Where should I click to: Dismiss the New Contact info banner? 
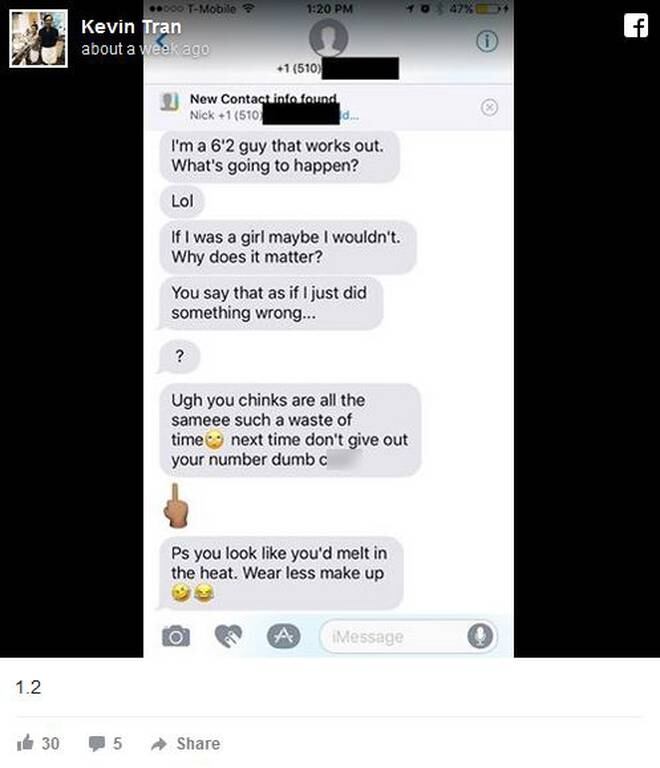tap(489, 107)
